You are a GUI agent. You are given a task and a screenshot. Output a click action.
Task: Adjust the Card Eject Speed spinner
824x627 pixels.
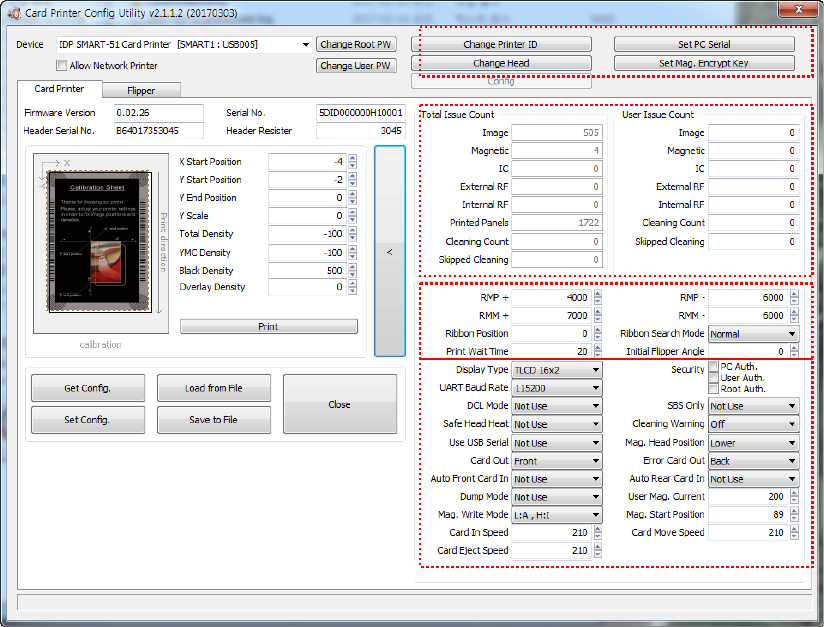point(598,550)
